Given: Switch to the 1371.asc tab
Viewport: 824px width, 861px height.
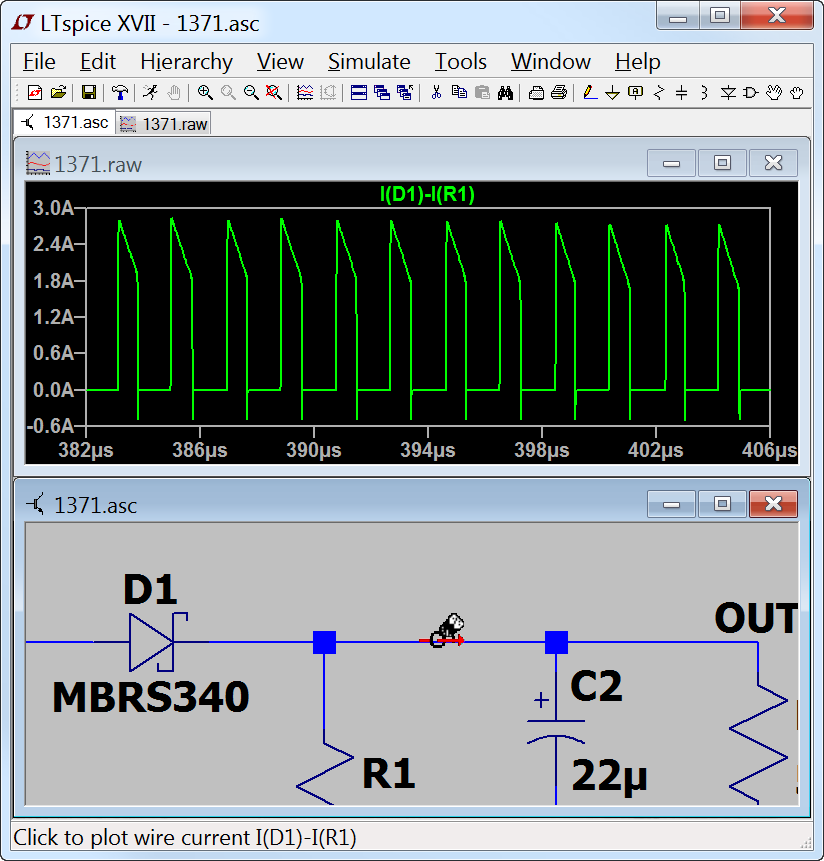Looking at the screenshot, I should pos(65,123).
